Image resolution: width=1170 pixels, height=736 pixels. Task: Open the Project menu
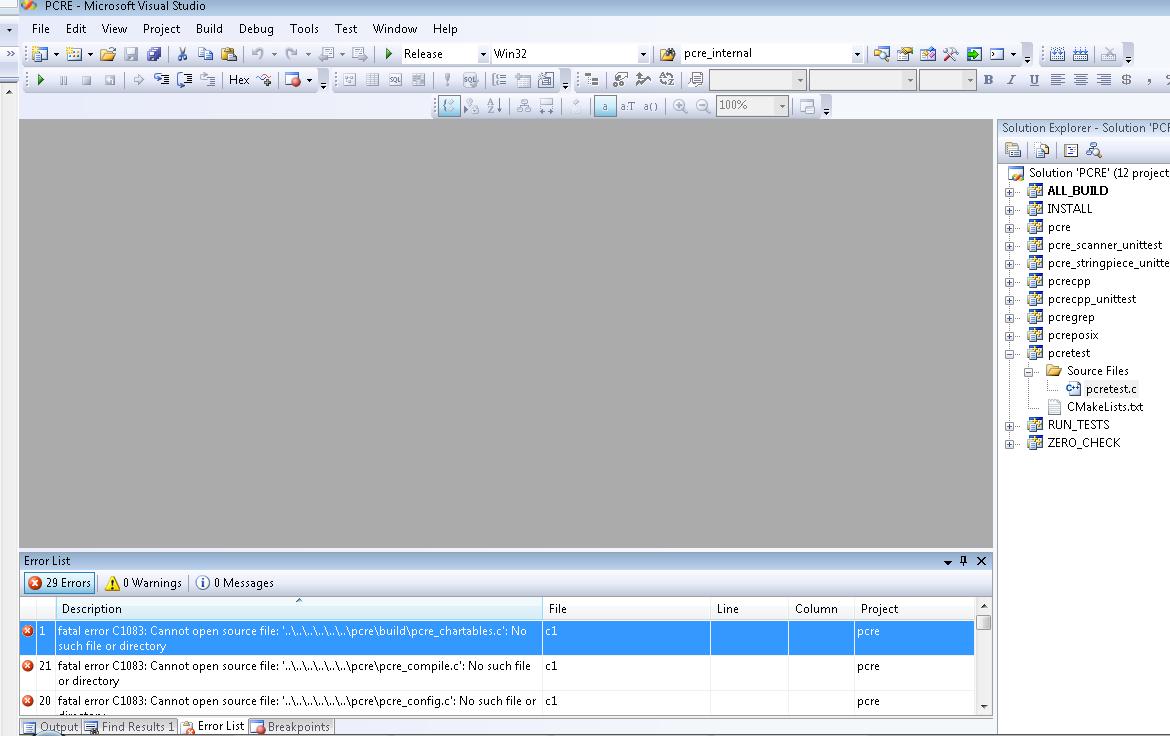pyautogui.click(x=161, y=29)
